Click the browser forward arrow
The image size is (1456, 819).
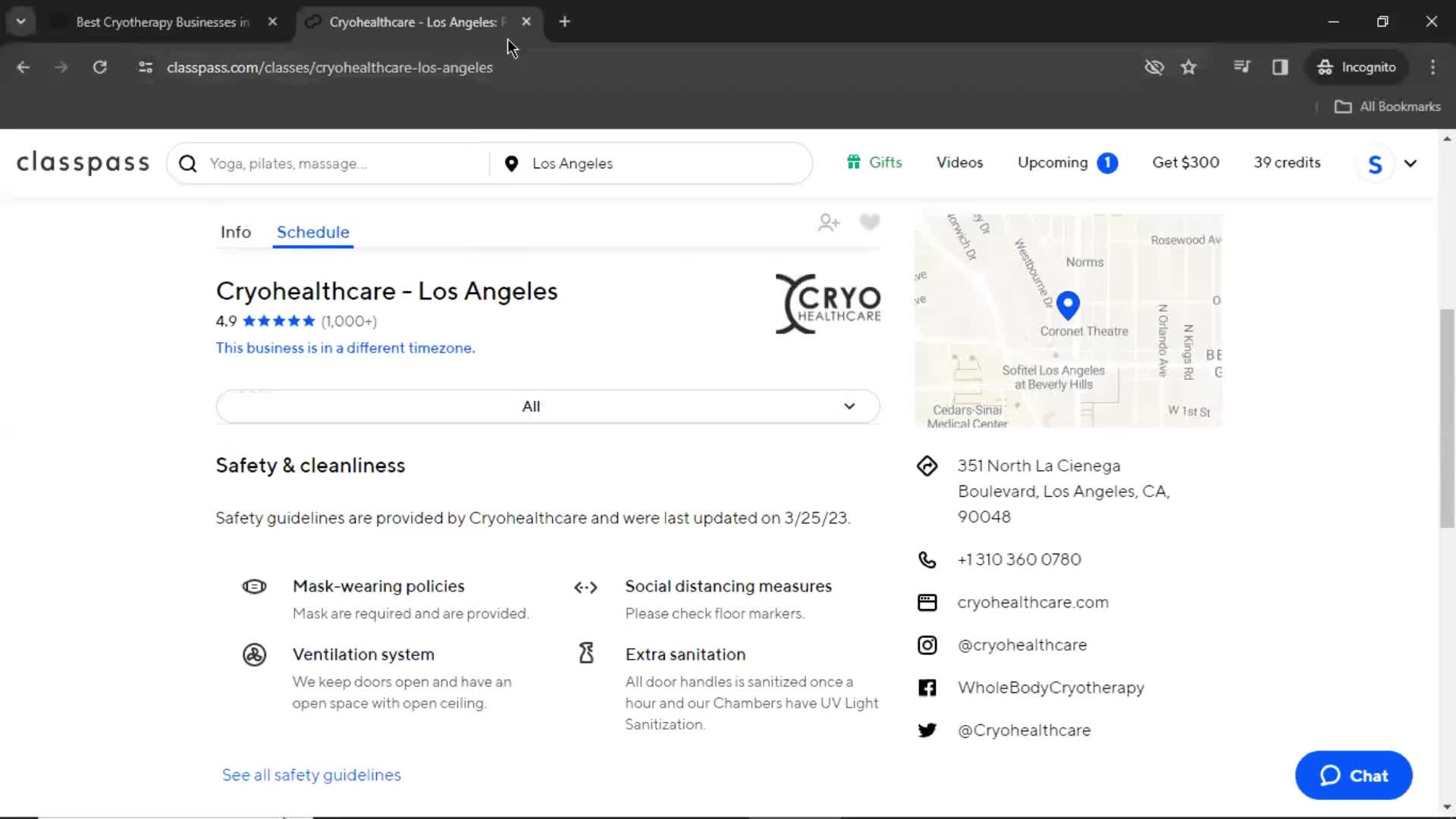[x=61, y=67]
